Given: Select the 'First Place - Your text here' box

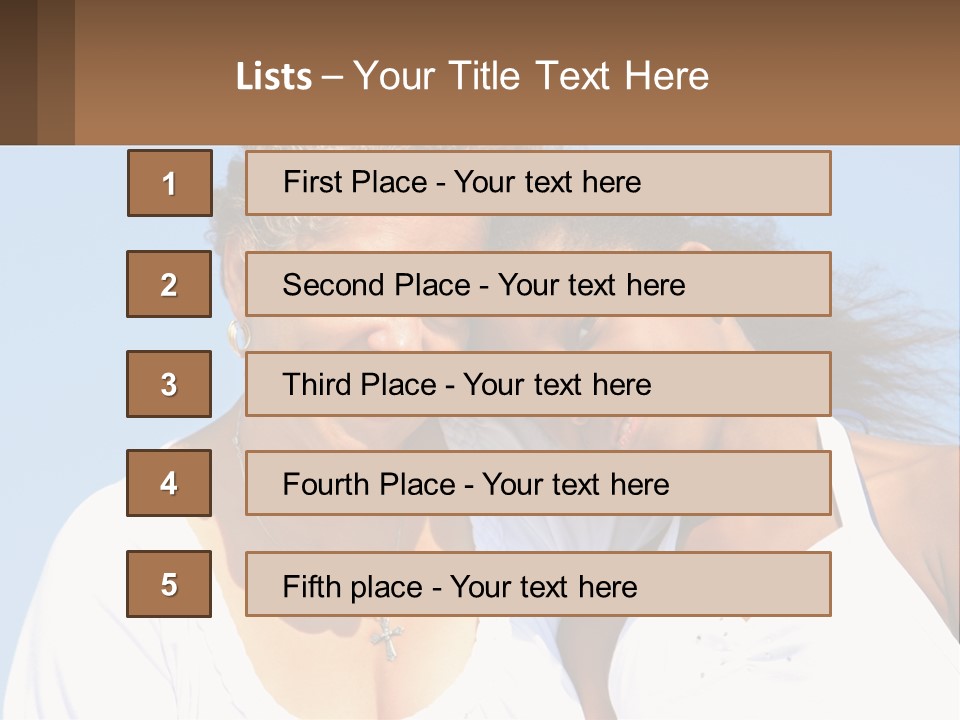Looking at the screenshot, I should click(538, 183).
